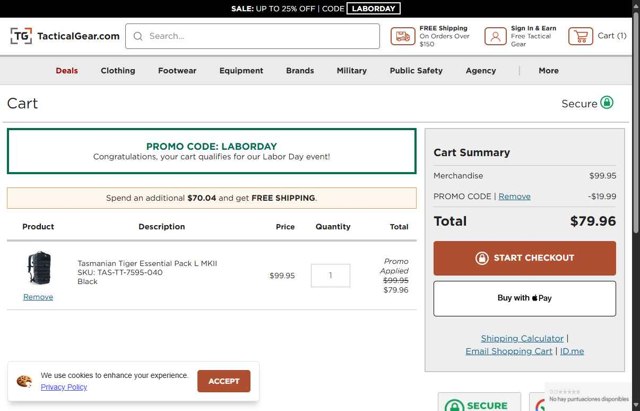Click in the Search input field

[x=253, y=36]
